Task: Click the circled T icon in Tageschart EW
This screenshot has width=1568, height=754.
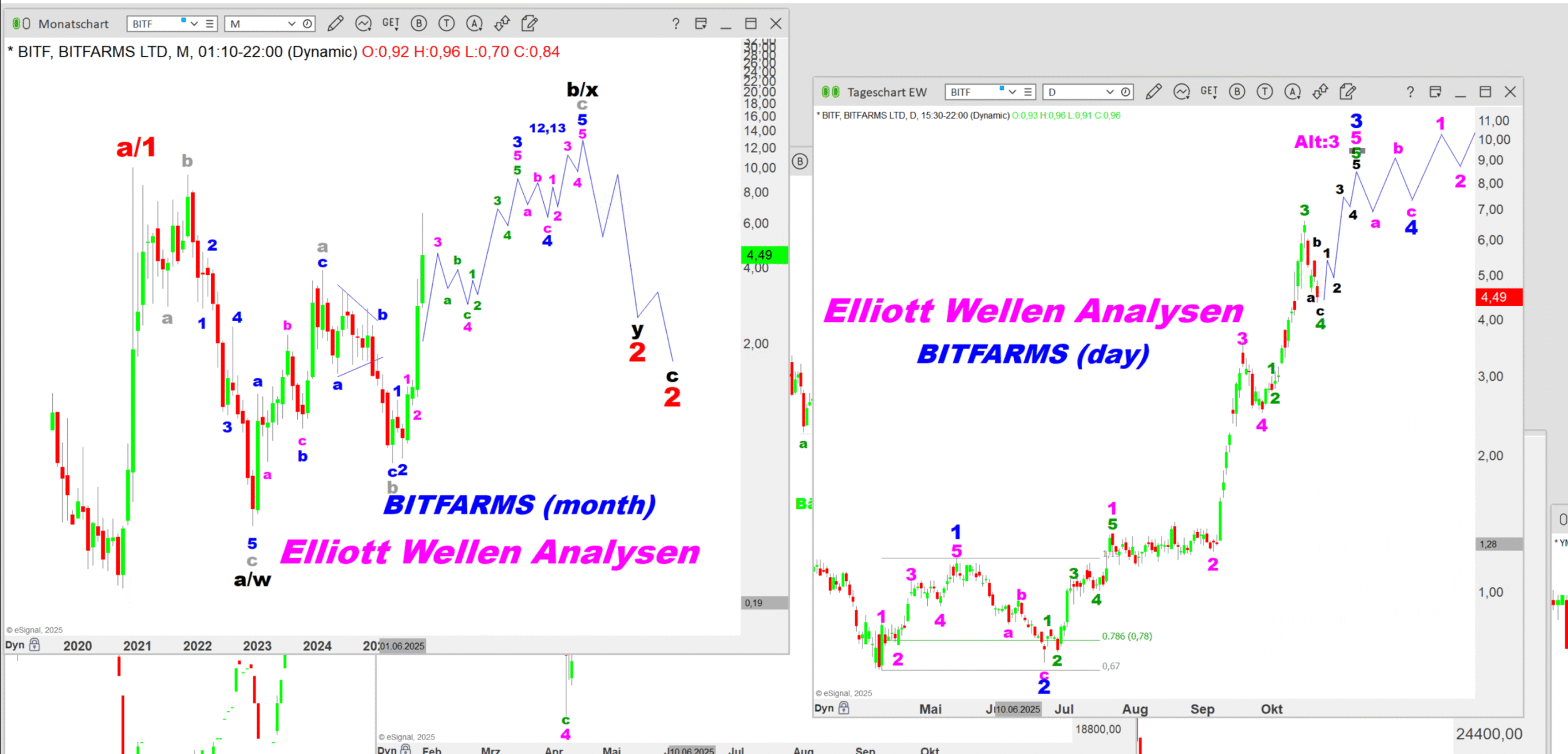Action: [x=1264, y=92]
